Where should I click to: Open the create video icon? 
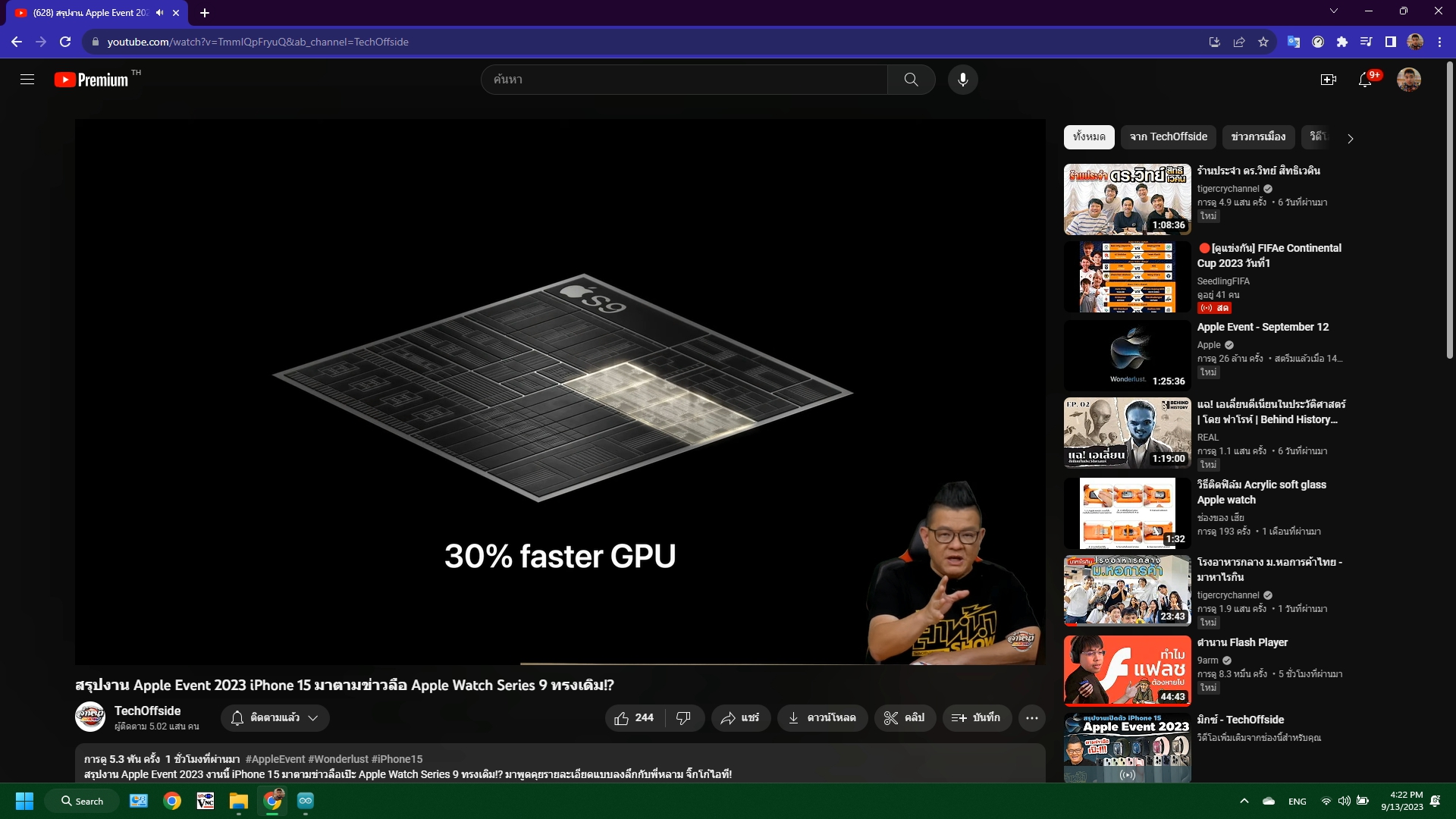[1328, 80]
